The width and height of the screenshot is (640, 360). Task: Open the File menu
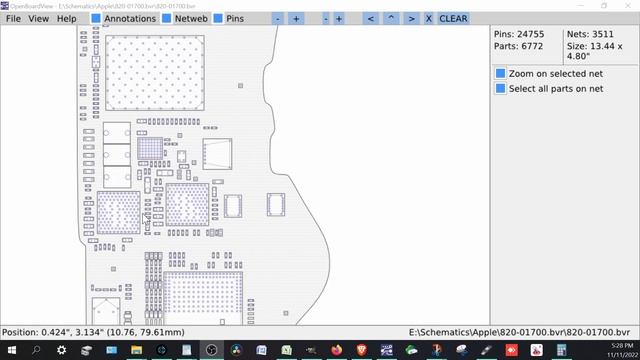13,19
